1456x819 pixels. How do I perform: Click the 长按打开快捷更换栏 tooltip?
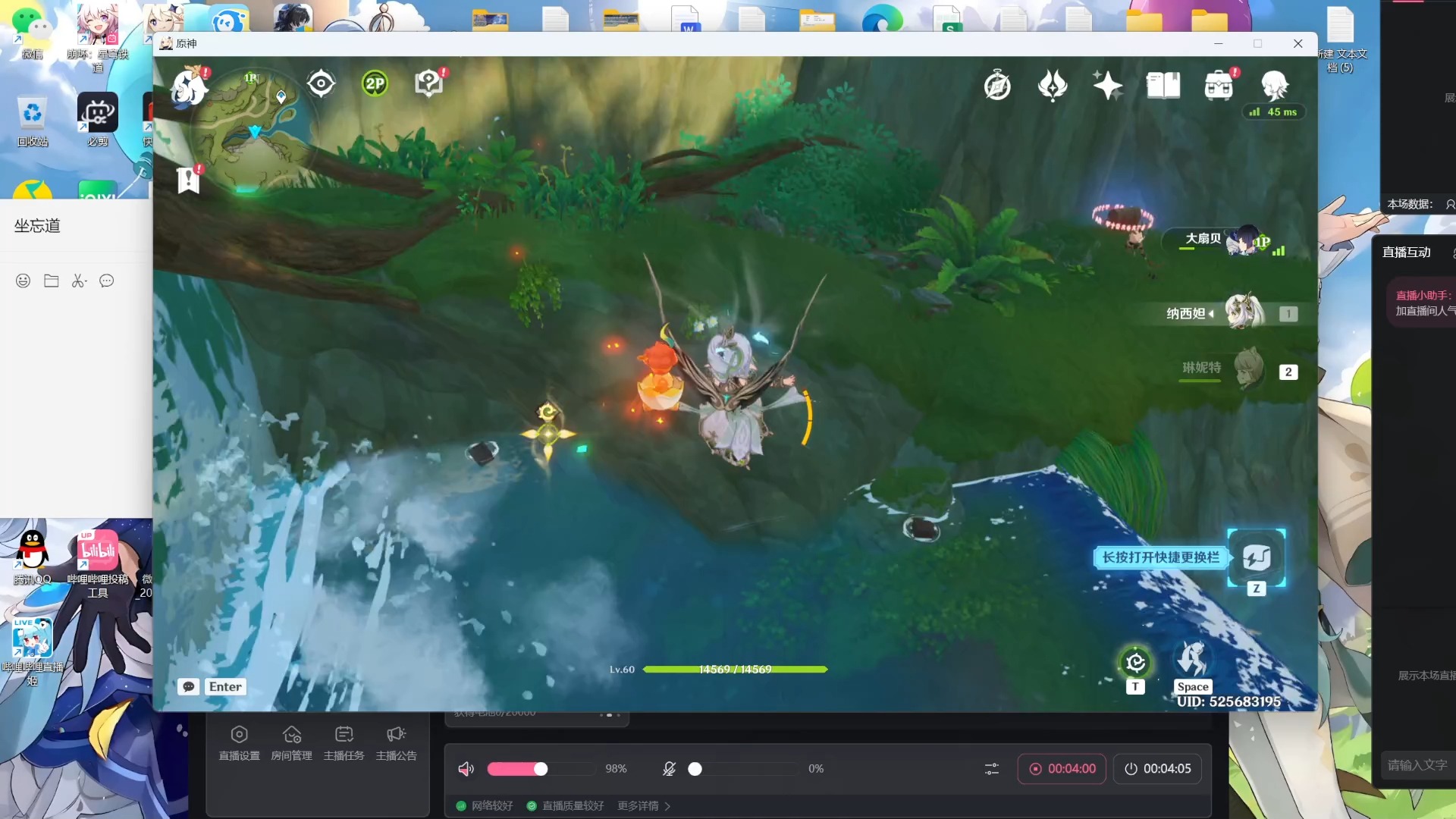(x=1160, y=558)
